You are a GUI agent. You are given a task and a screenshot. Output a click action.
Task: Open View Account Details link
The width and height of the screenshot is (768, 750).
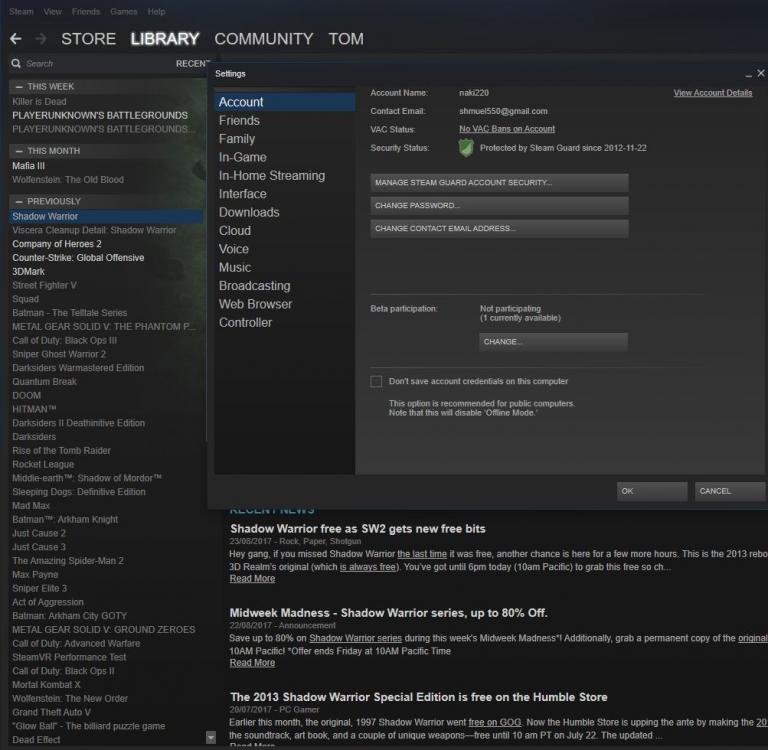(713, 93)
